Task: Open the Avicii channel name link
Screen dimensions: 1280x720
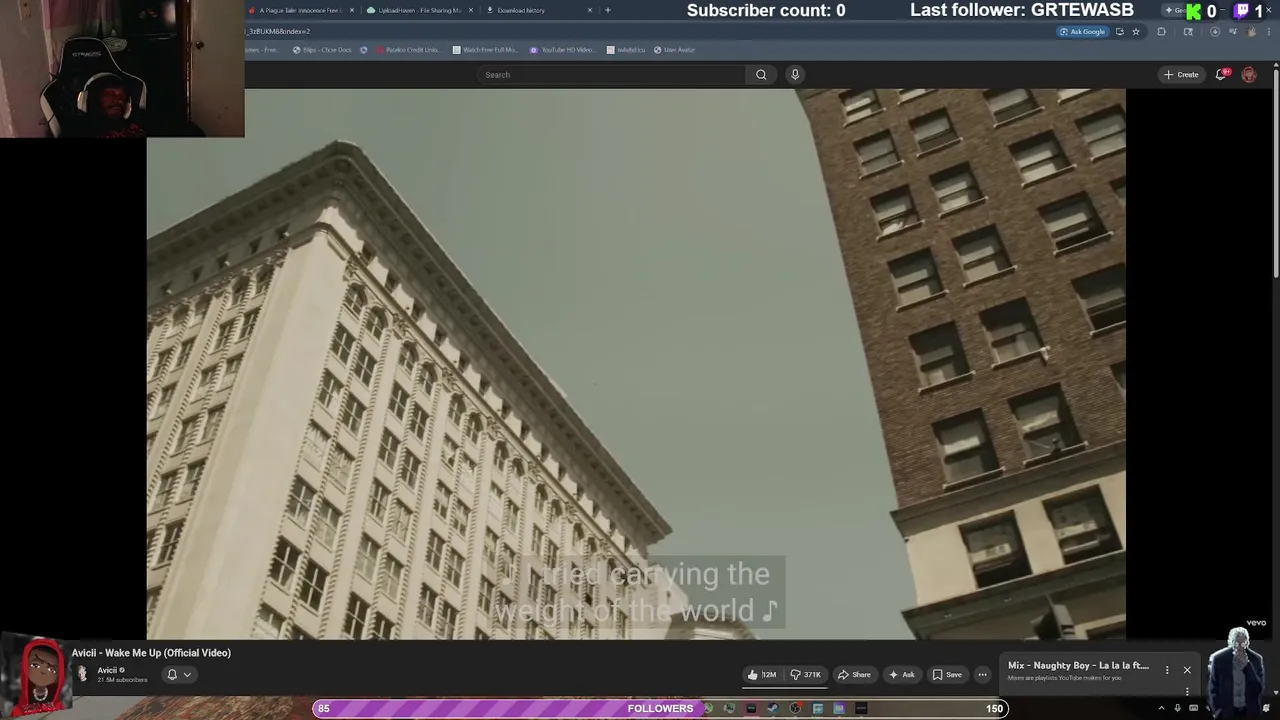Action: click(x=107, y=670)
